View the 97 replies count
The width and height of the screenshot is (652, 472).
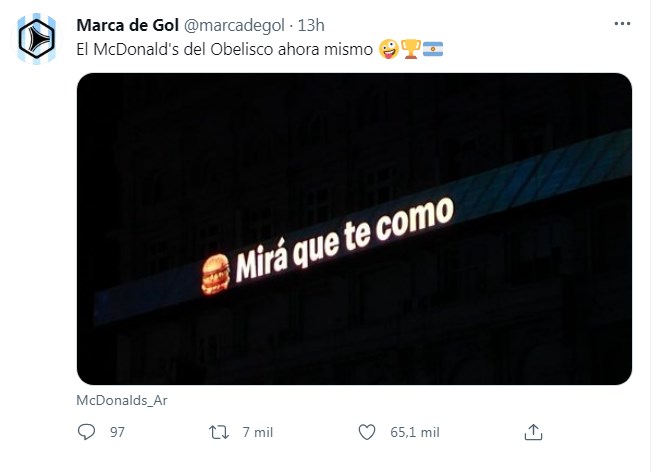(x=117, y=432)
